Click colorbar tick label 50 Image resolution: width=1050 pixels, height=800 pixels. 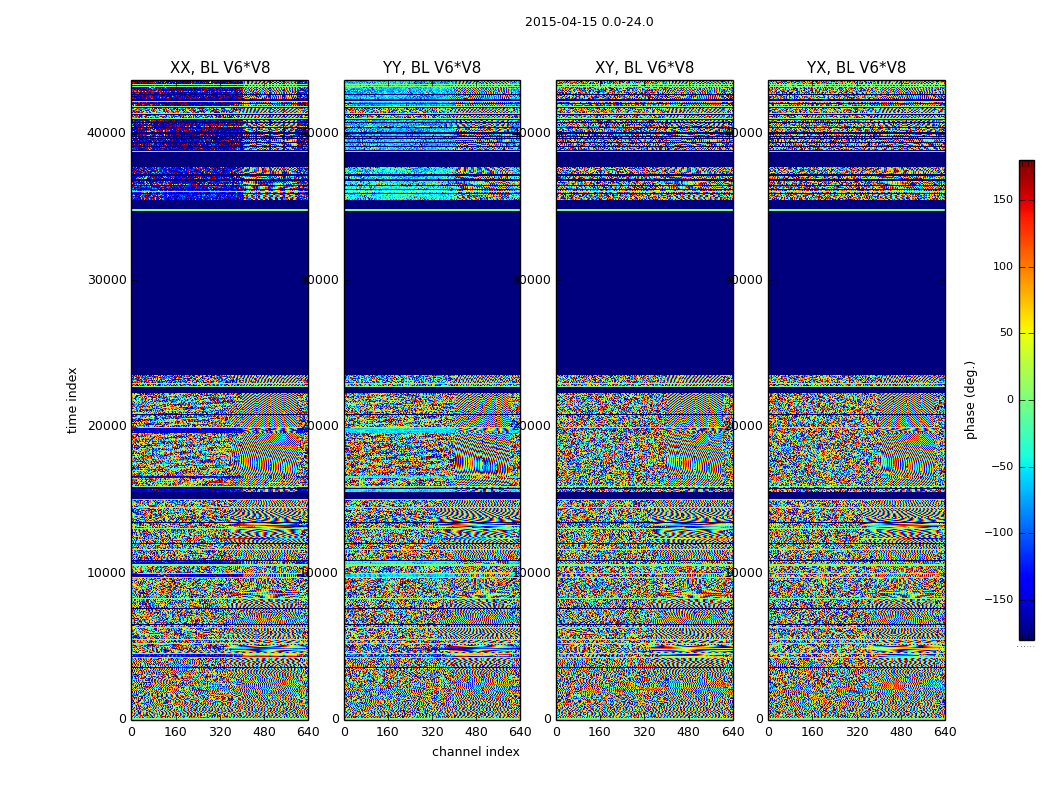[x=1006, y=333]
